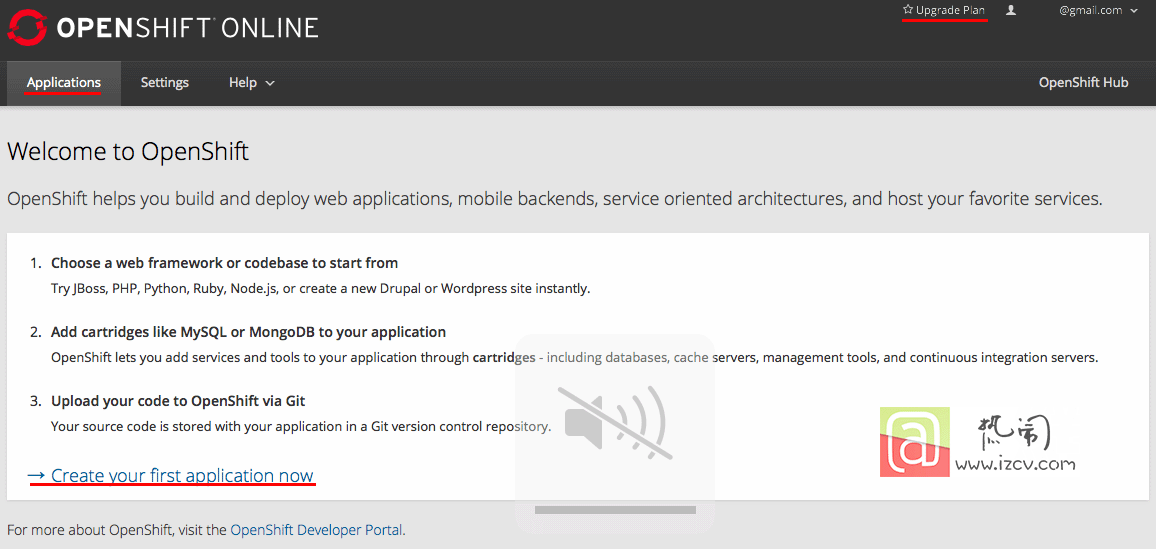Viewport: 1156px width, 549px height.
Task: Click 'Add cartridges like MySQL or MongoDB' text
Action: (x=248, y=332)
